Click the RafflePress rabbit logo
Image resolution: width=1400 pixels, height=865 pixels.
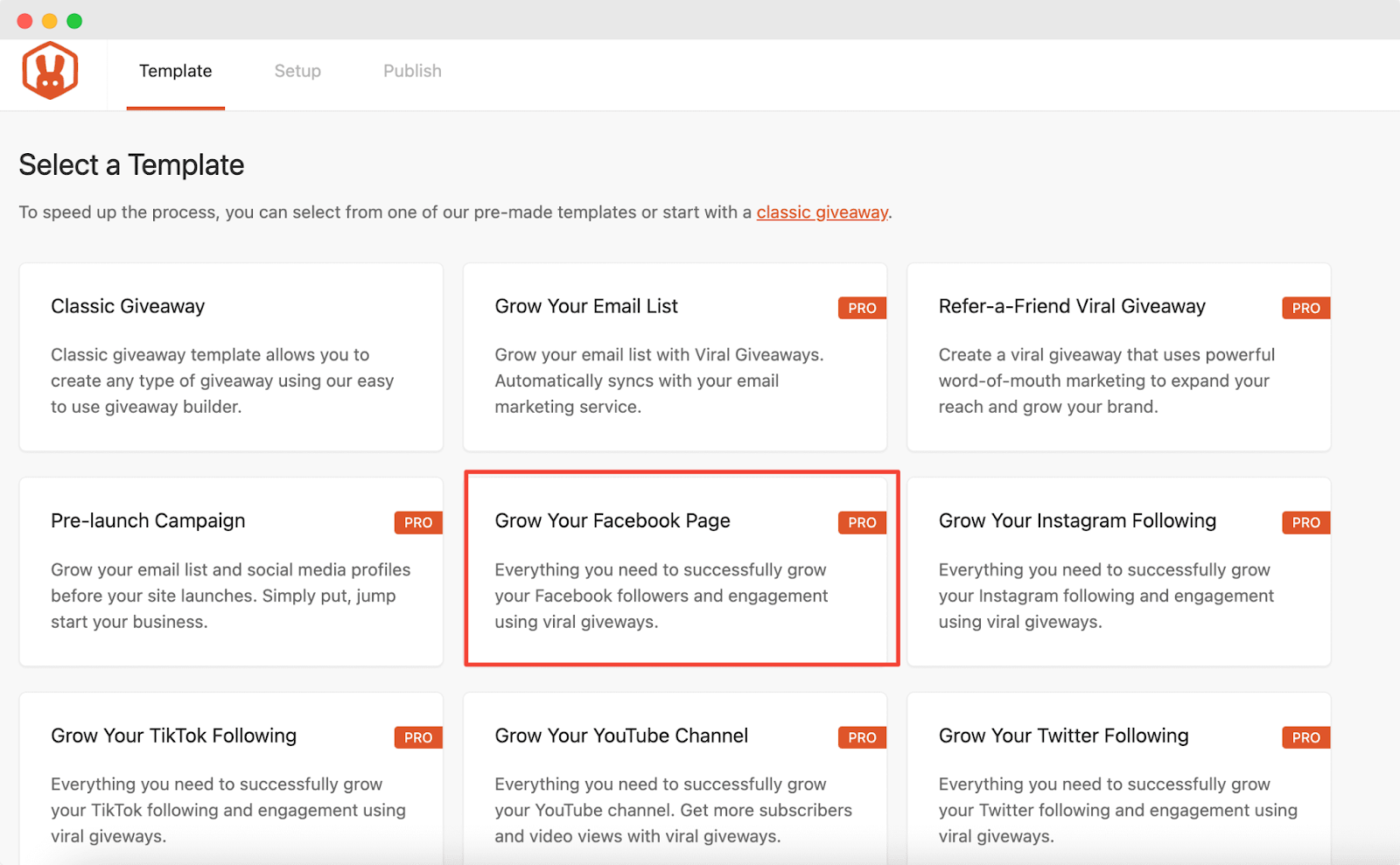(50, 71)
